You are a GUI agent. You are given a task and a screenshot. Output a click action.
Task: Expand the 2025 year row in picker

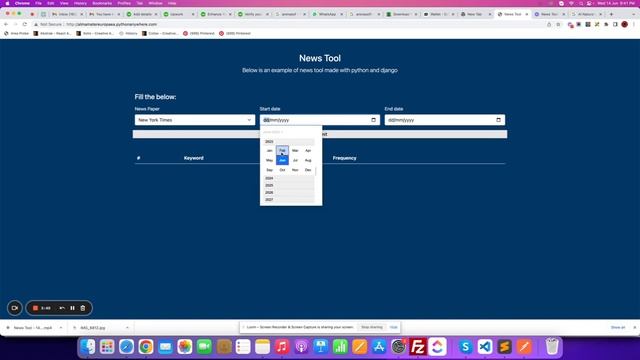click(289, 185)
